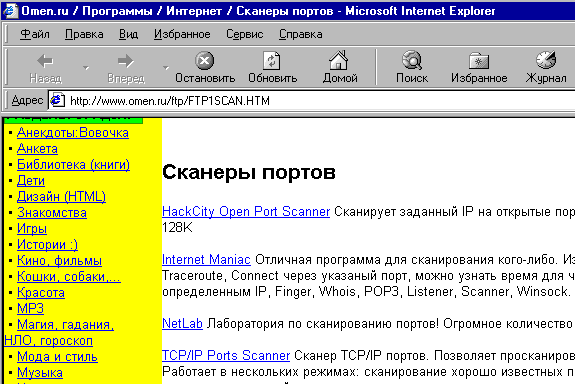Open the Избранное favorites folder toolbar icon
This screenshot has height=384, width=575.
pyautogui.click(x=479, y=61)
